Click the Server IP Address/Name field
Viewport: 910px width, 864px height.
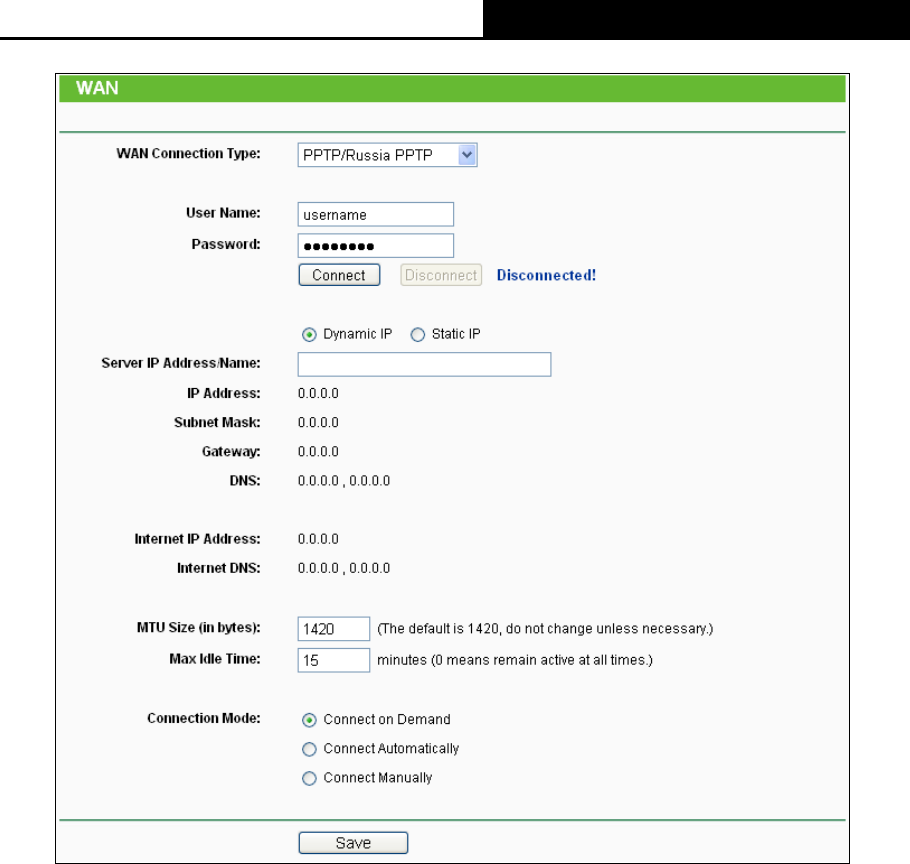(x=424, y=364)
